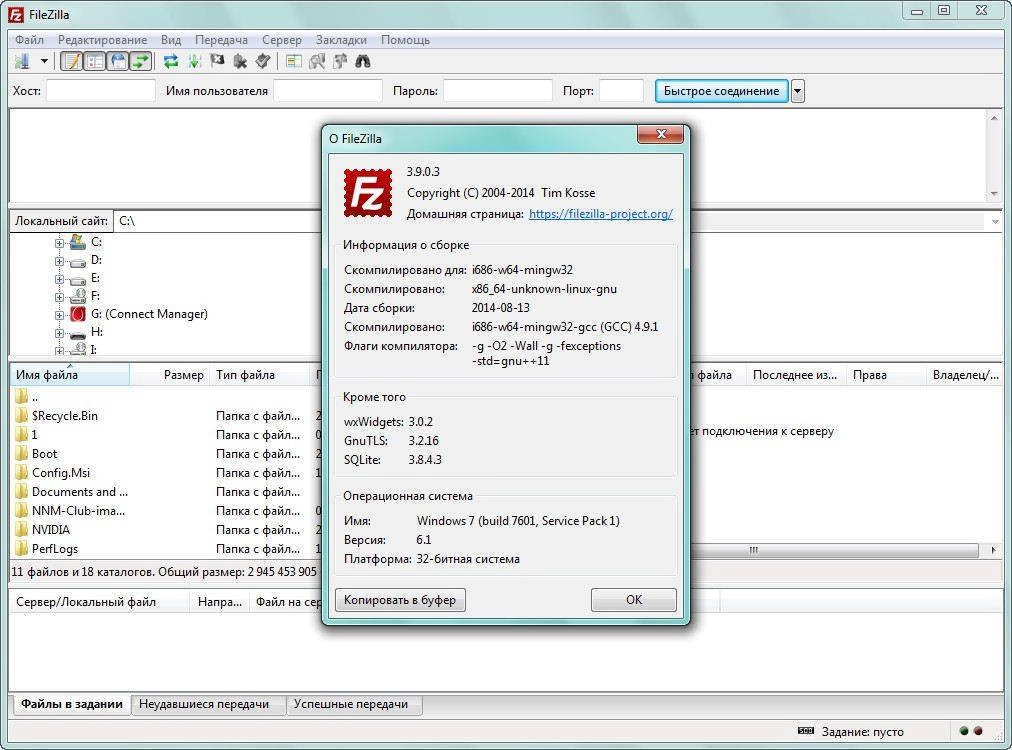
Task: Open the Передача menu
Action: [221, 39]
